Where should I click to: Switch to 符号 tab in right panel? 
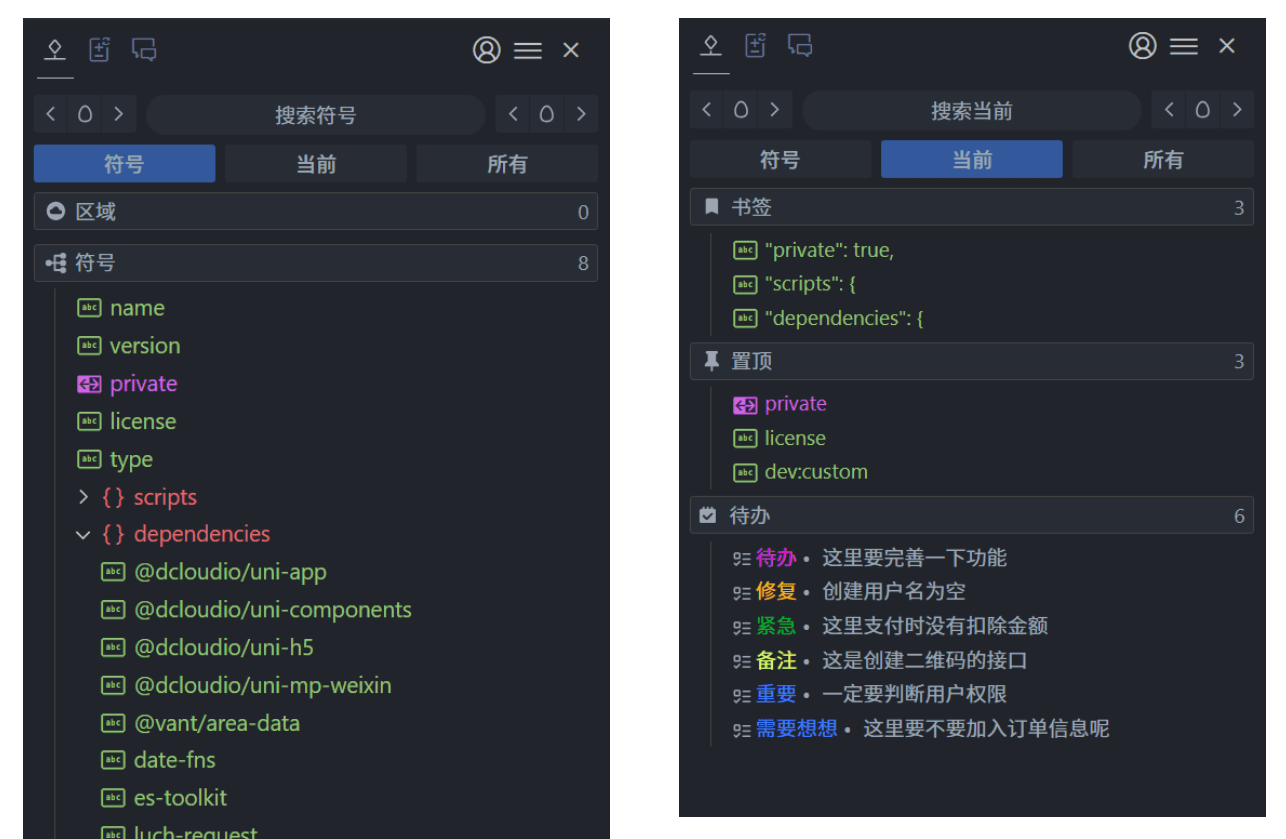click(x=780, y=159)
